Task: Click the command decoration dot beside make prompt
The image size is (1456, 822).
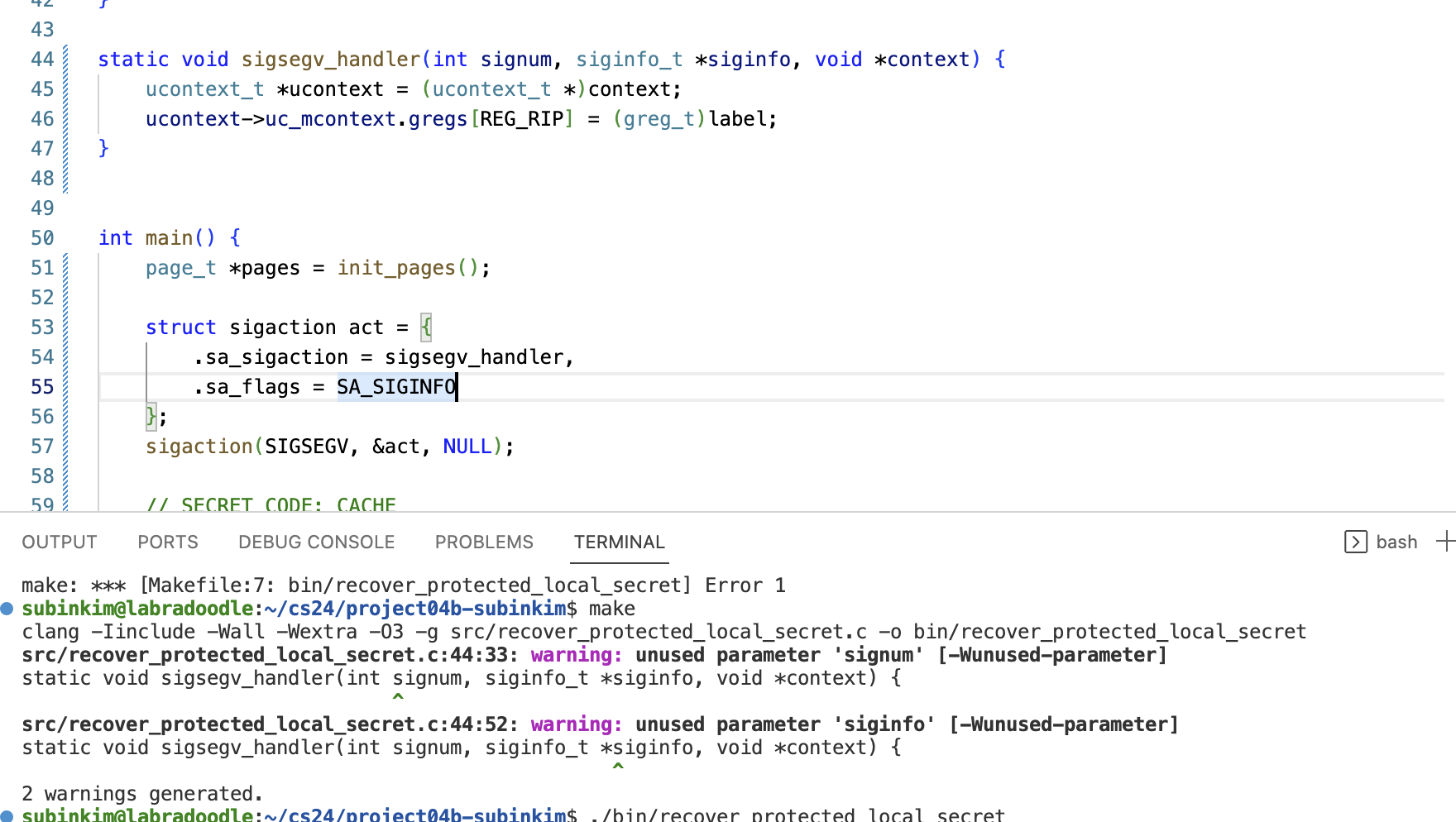Action: point(7,609)
